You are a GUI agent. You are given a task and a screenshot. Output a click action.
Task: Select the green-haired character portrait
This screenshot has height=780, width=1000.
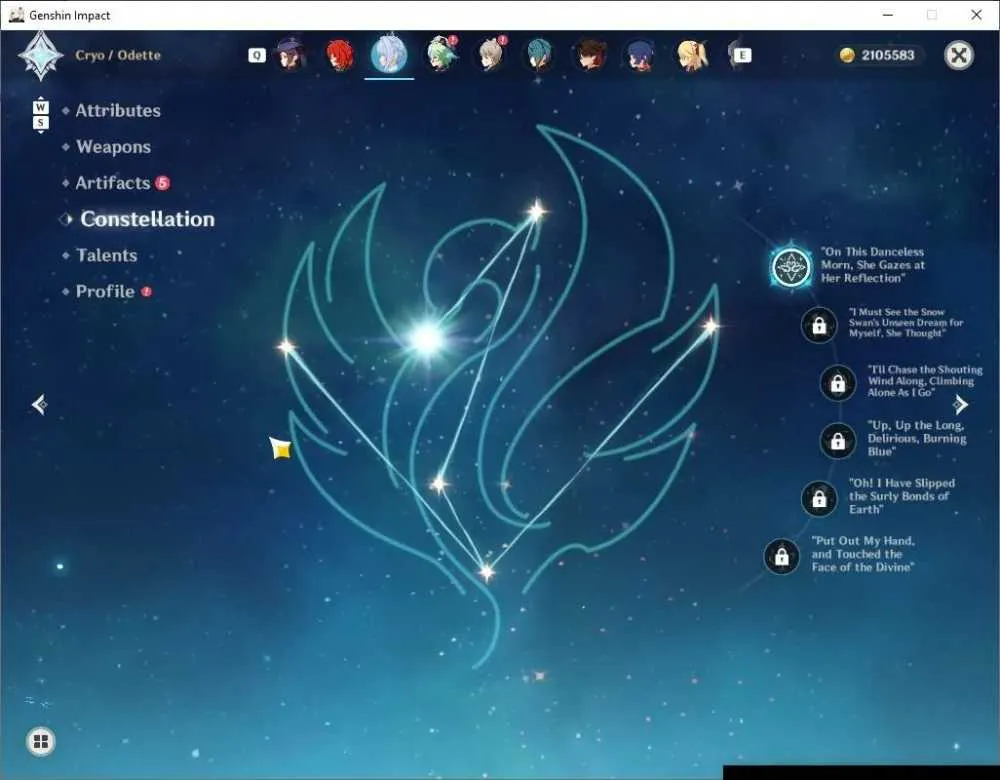point(441,54)
